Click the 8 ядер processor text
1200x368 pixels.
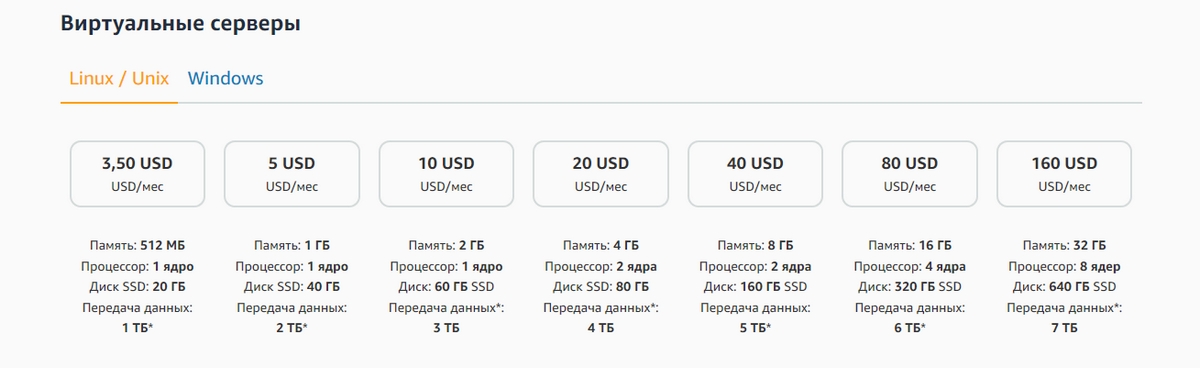[1100, 266]
